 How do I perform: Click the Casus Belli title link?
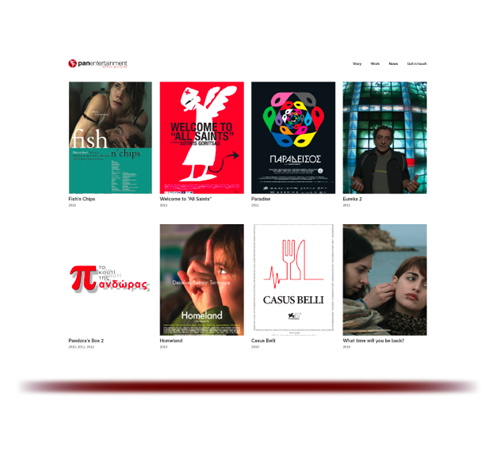[x=263, y=341]
